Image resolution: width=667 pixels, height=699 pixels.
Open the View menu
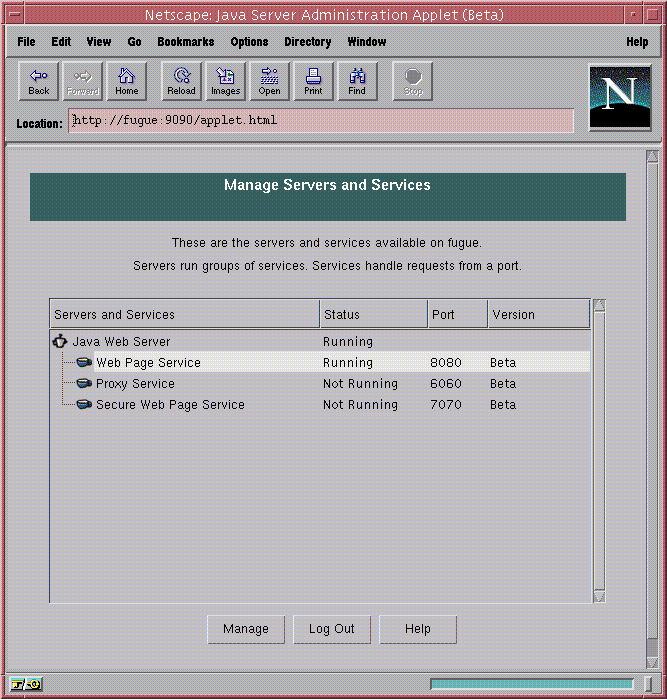99,41
